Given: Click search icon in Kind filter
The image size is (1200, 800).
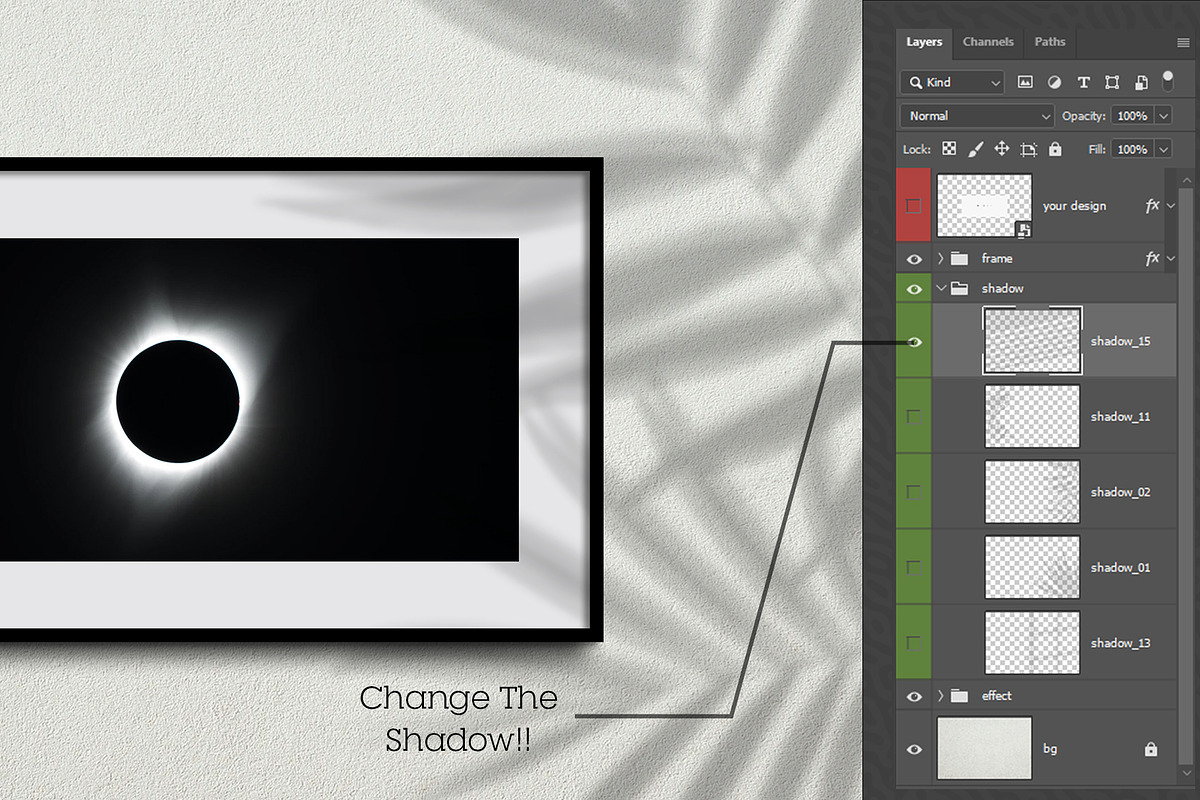Looking at the screenshot, I should (x=914, y=82).
